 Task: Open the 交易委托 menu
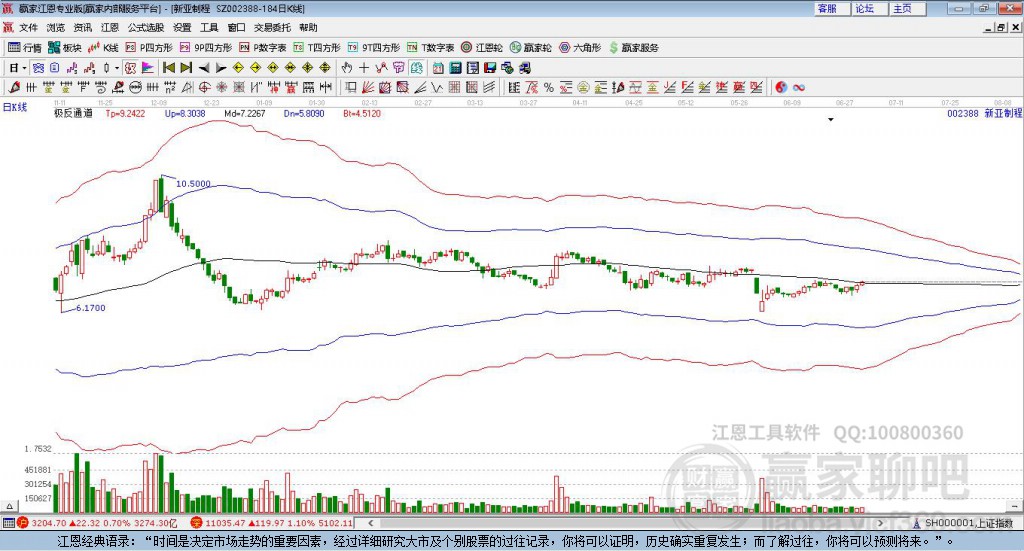pyautogui.click(x=272, y=27)
